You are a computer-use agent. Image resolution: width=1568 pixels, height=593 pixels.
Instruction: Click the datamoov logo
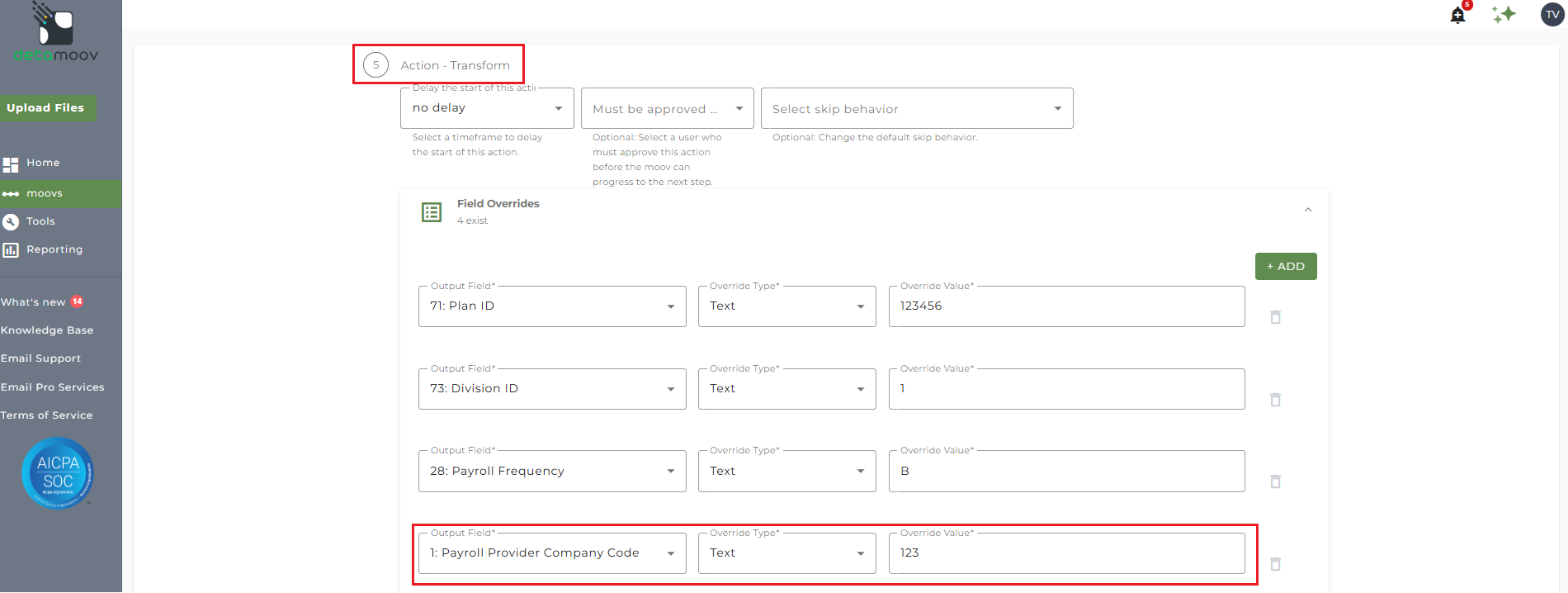(x=56, y=33)
